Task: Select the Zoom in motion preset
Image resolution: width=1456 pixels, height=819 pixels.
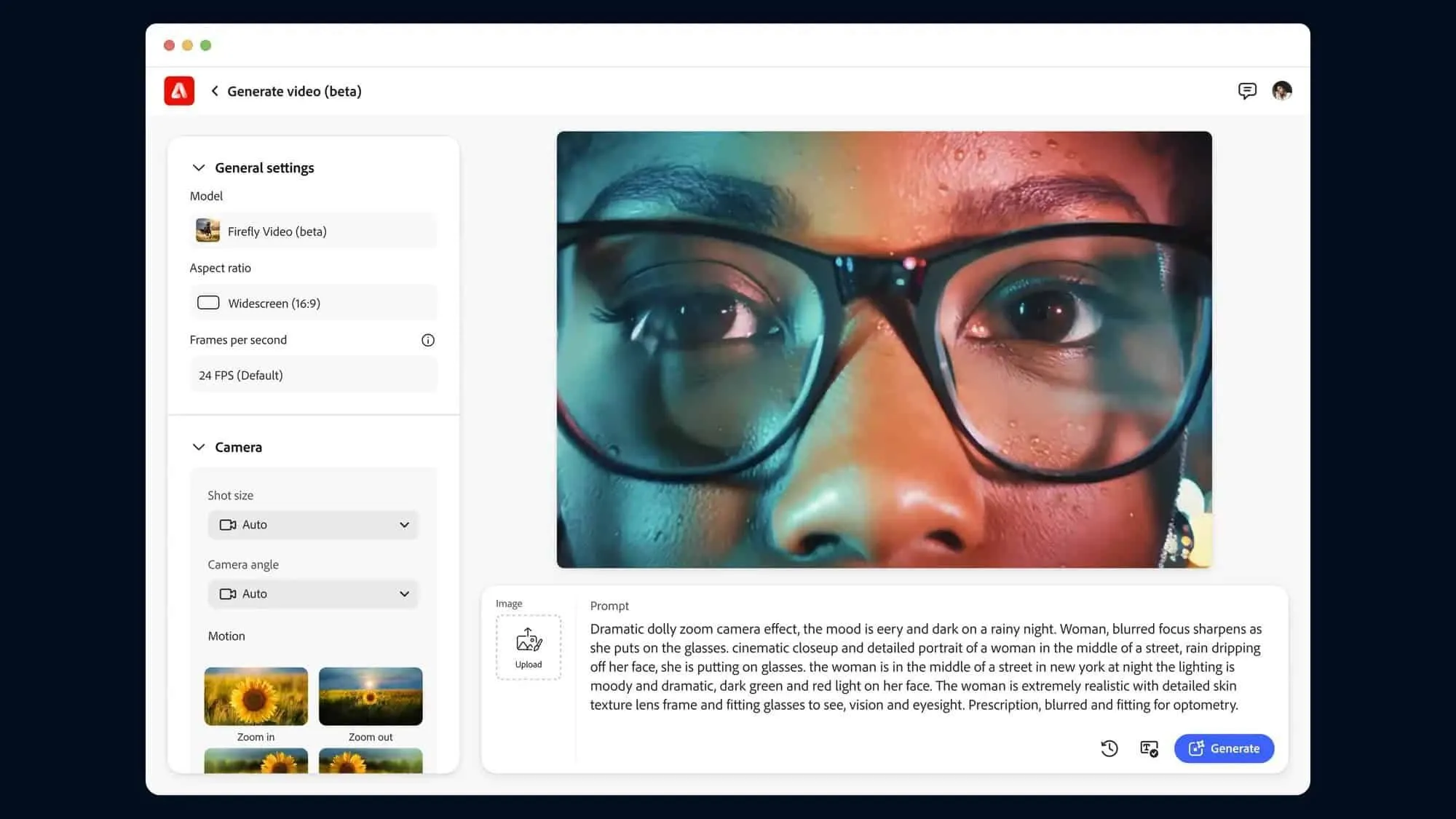Action: tap(256, 695)
